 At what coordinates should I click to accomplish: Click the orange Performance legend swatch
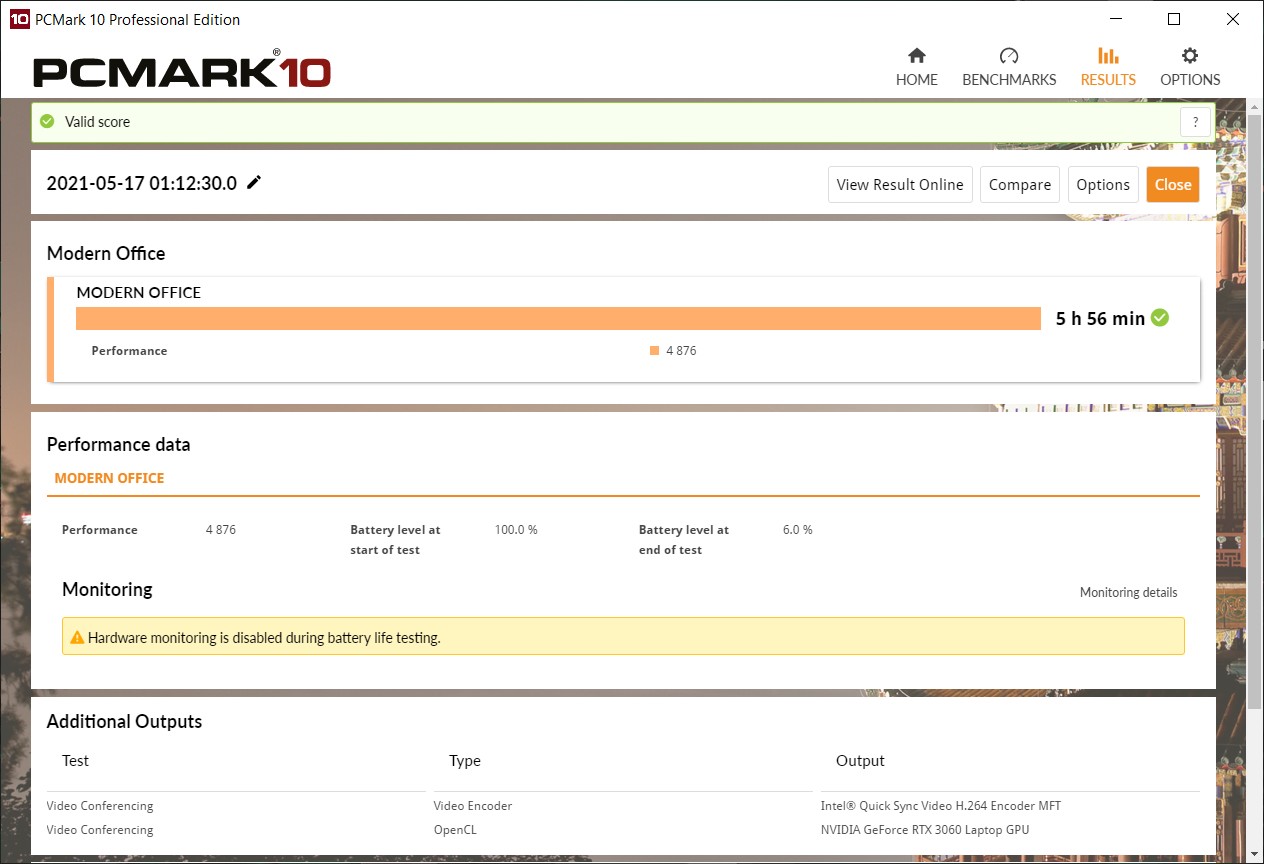654,351
